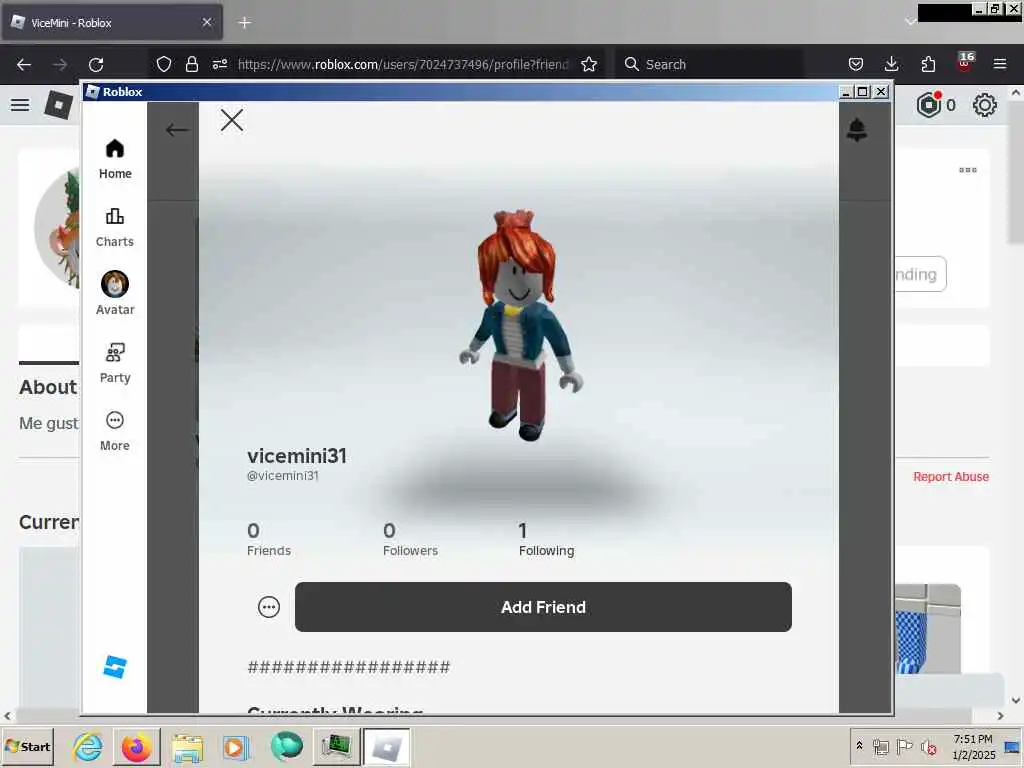Switch to Firefox in the taskbar

coord(136,746)
